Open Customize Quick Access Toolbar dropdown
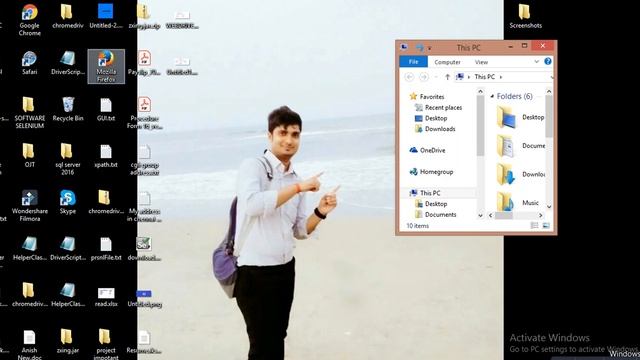The width and height of the screenshot is (640, 360). pyautogui.click(x=429, y=48)
